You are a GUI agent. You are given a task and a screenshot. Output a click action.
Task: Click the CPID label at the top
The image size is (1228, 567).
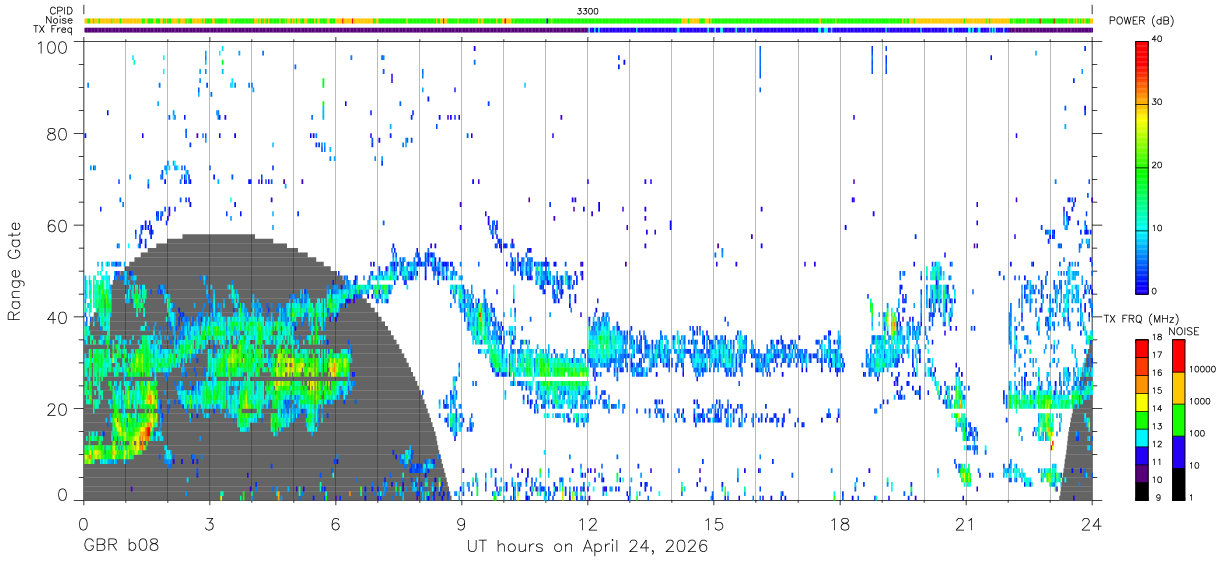[60, 10]
